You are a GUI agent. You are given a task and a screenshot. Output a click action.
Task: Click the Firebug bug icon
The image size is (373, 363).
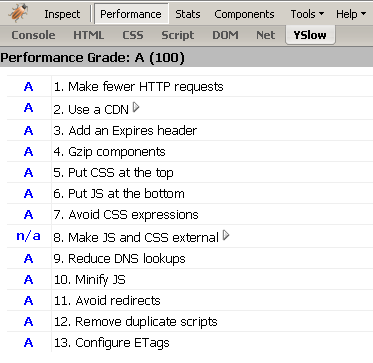coord(18,13)
